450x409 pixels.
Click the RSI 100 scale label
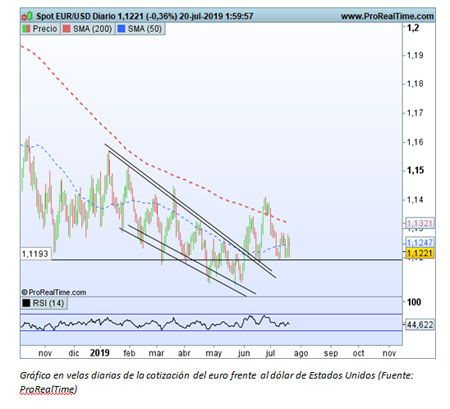[414, 302]
